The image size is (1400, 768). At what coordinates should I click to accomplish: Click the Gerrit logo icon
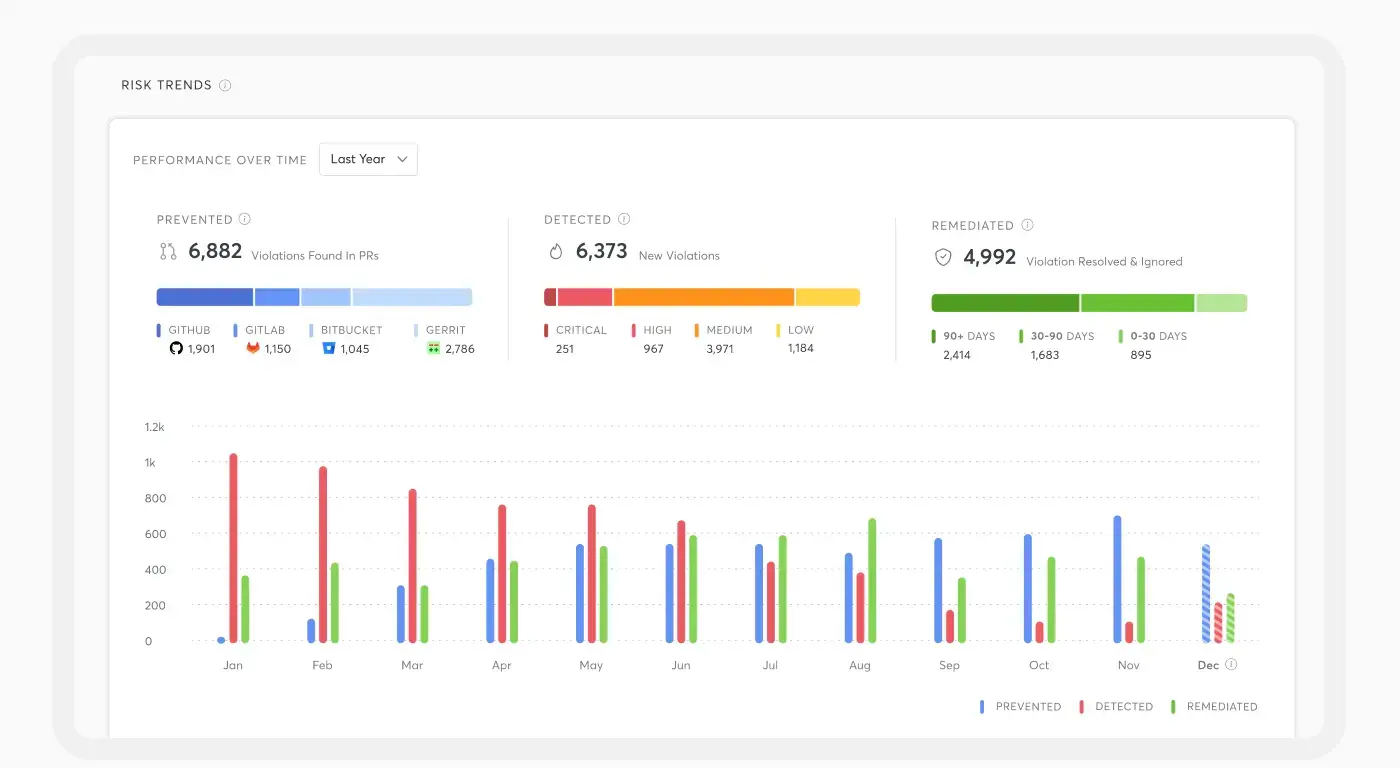point(433,349)
